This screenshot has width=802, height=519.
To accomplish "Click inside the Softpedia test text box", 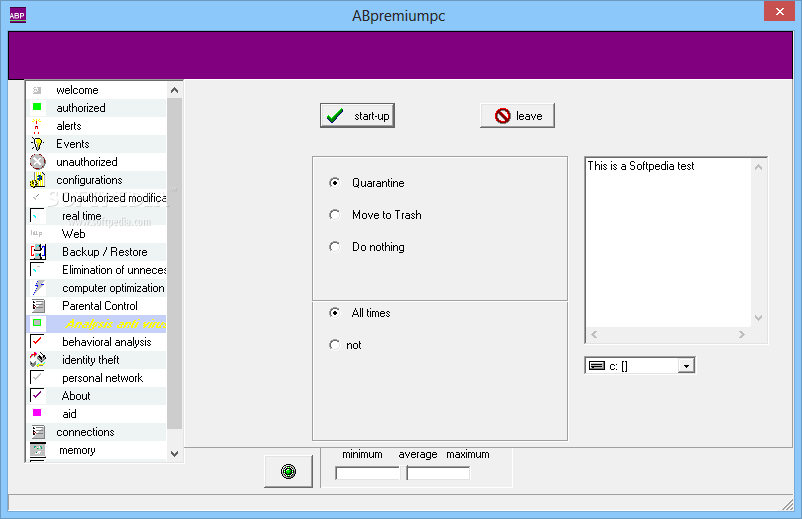I will coord(668,242).
